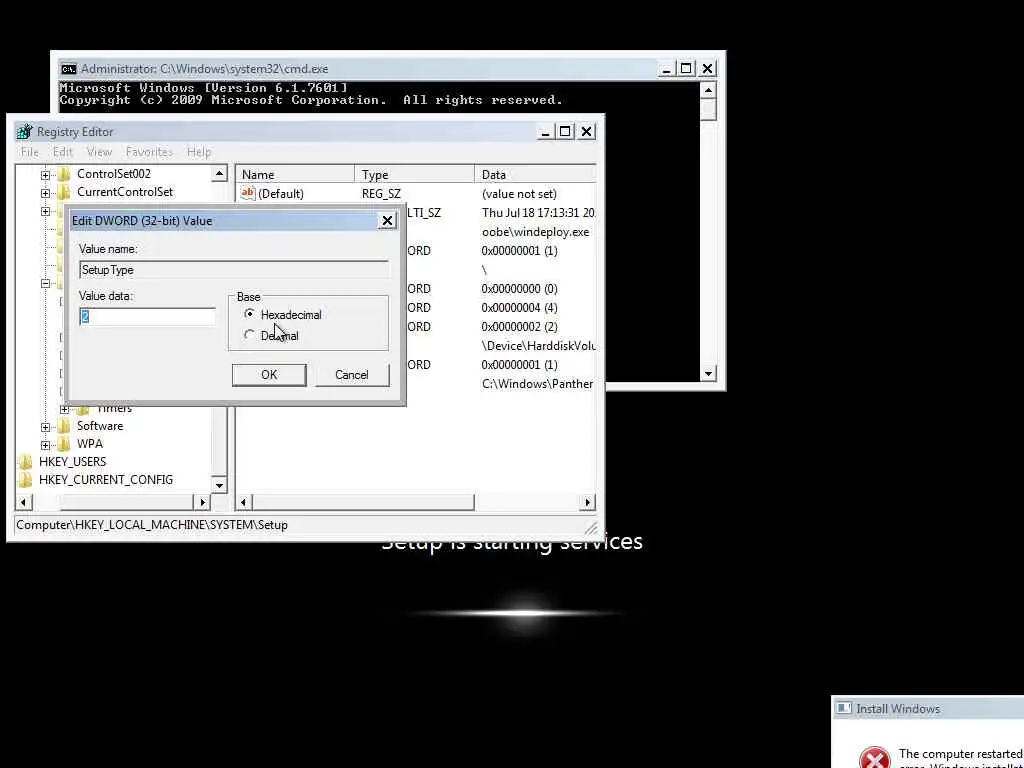Expand the Timers tree node

pyautogui.click(x=64, y=409)
